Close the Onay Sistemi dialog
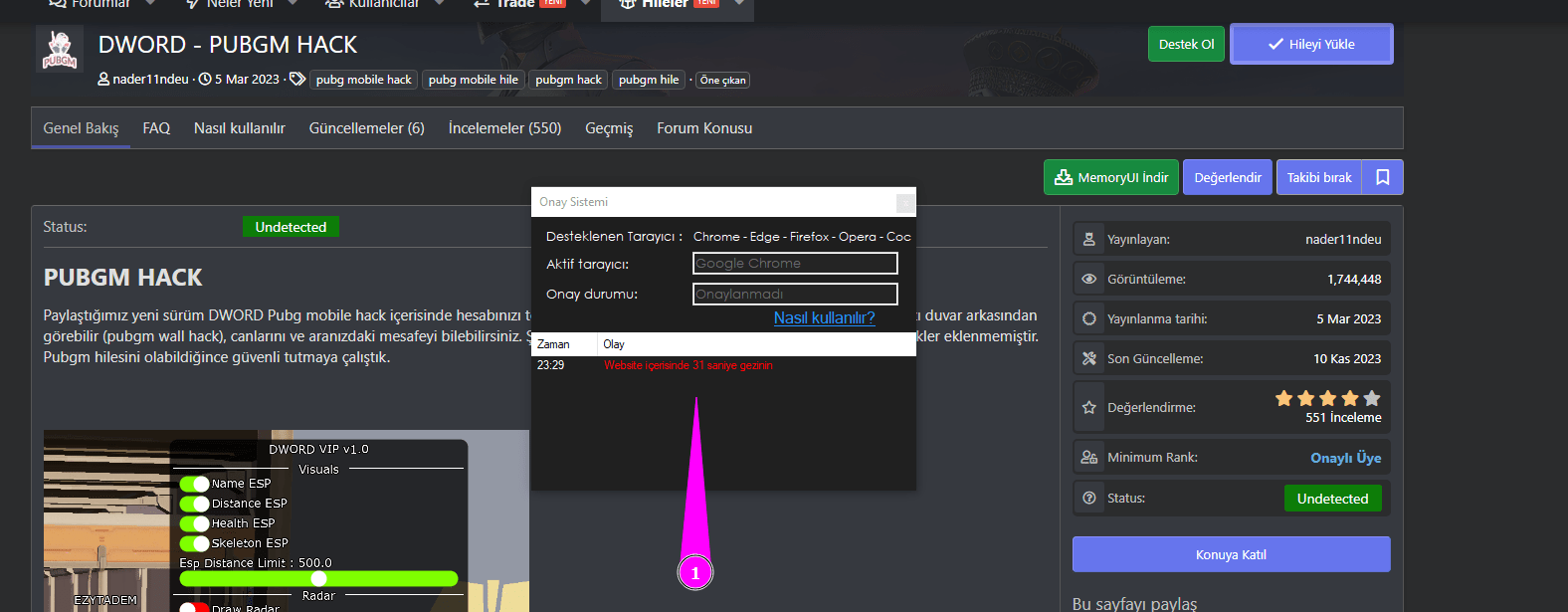The image size is (1568, 612). click(905, 202)
